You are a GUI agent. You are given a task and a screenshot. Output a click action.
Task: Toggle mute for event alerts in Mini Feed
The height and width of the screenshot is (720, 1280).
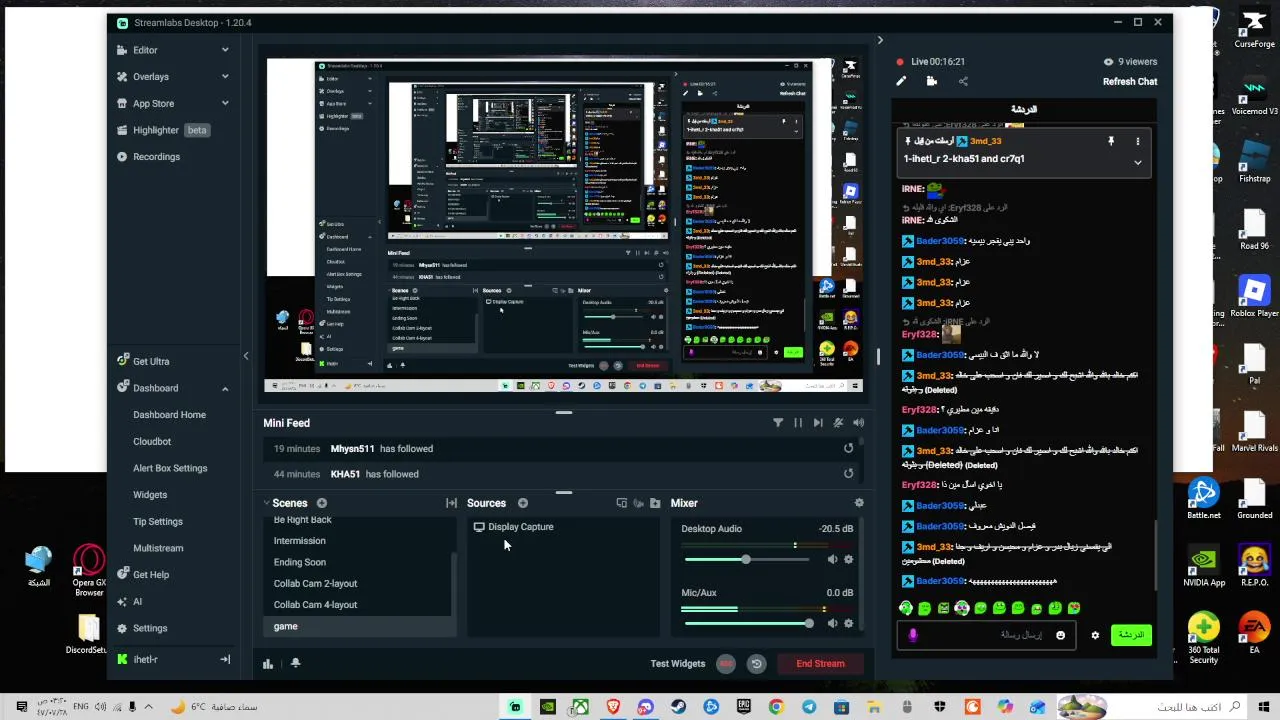[838, 423]
